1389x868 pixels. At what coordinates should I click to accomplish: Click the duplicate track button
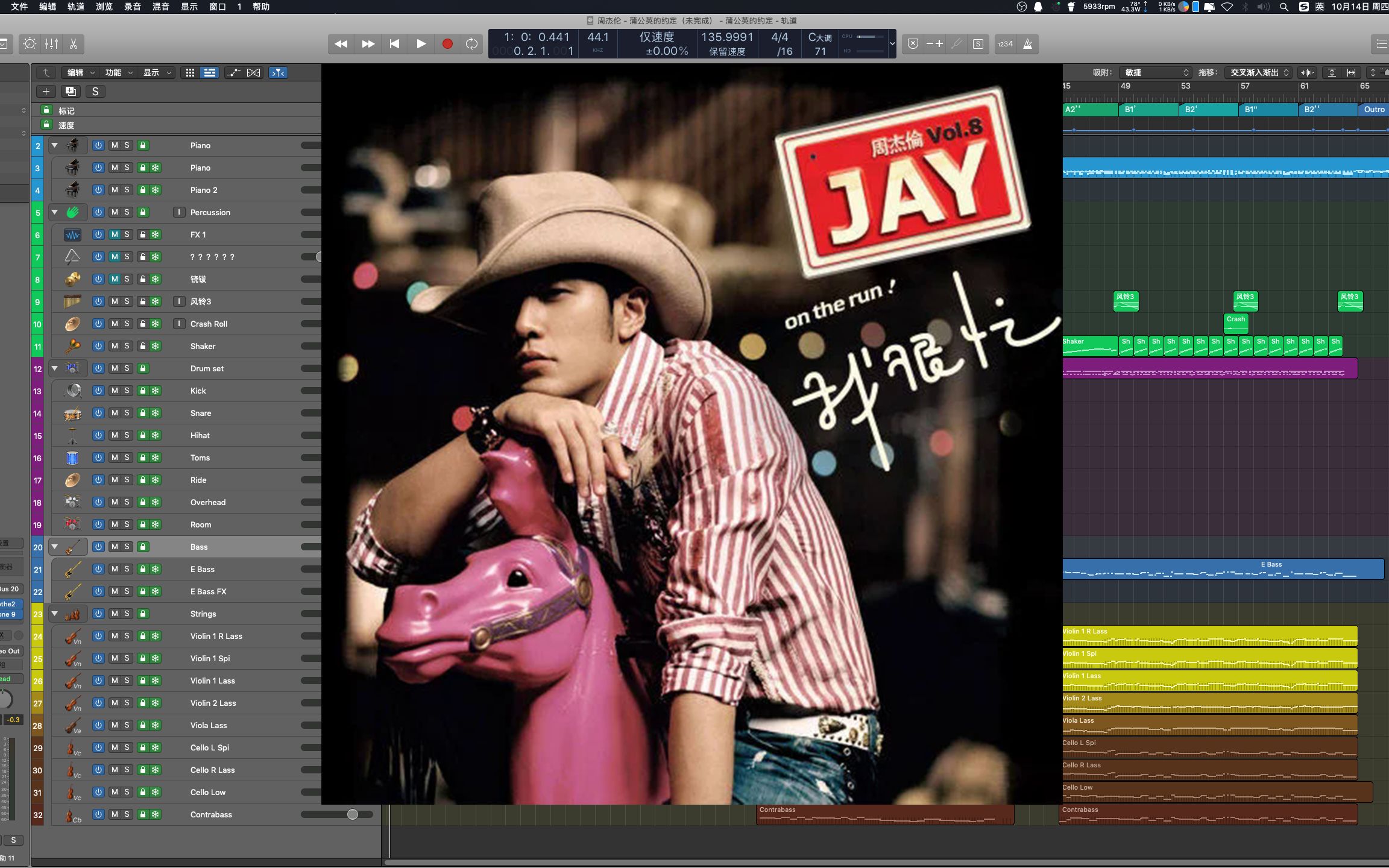coord(71,91)
